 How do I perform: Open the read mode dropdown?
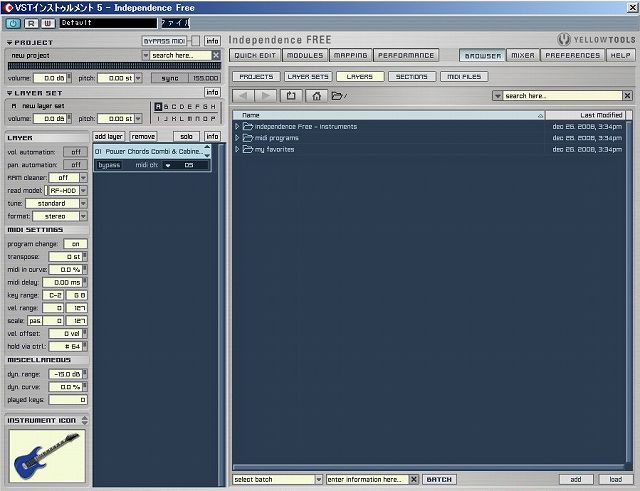pyautogui.click(x=83, y=191)
